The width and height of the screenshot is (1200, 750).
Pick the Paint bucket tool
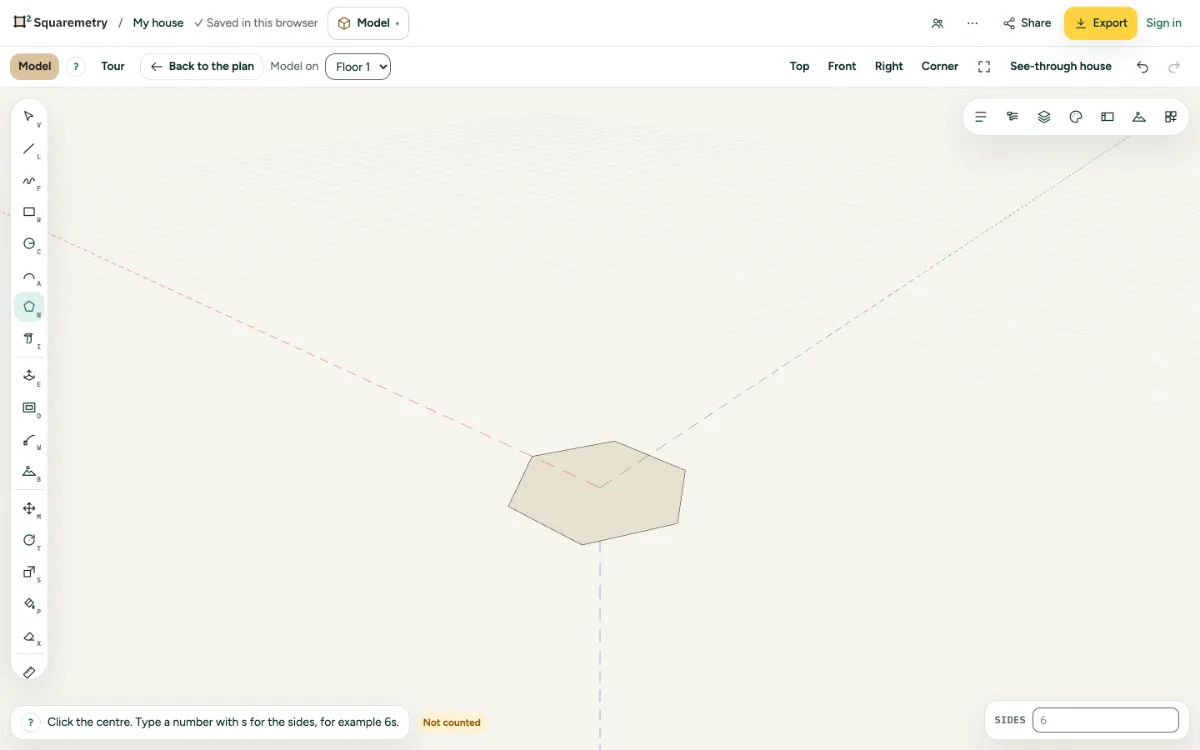29,604
